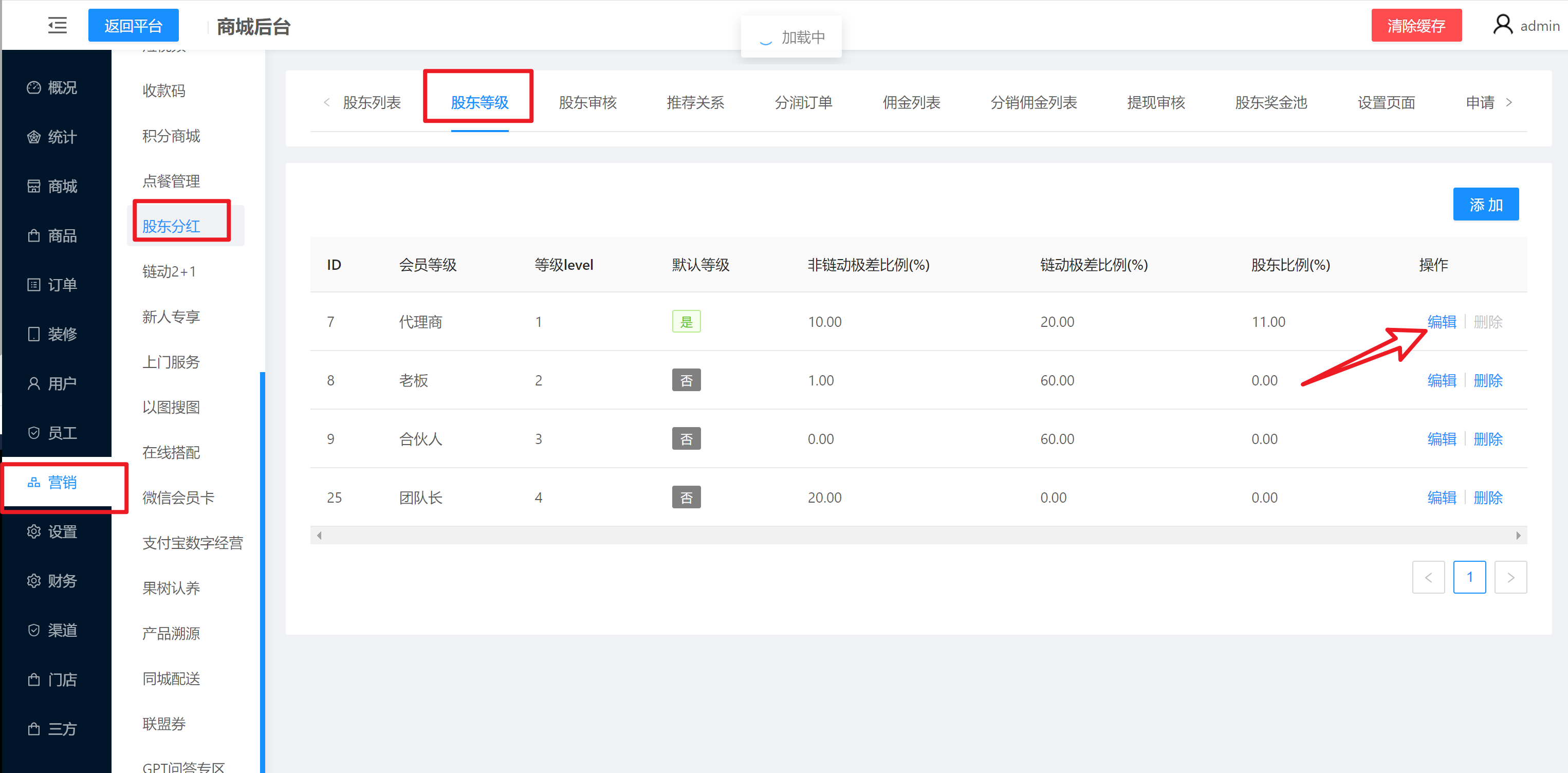Screen dimensions: 1568x773
Task: Open 积分商城 in the submenu
Action: tap(171, 136)
